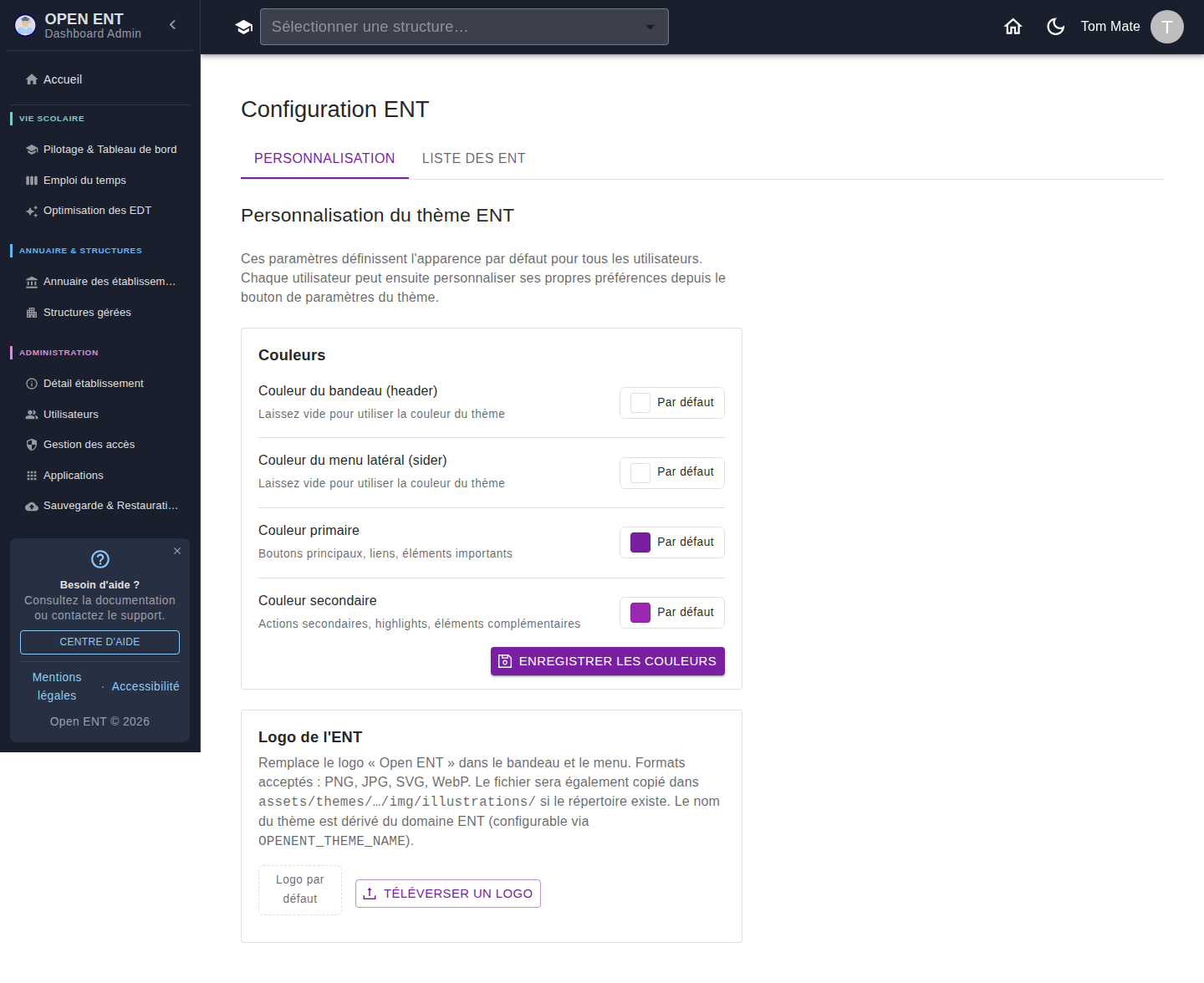
Task: Click the upload icon in Téléverser button
Action: [370, 894]
